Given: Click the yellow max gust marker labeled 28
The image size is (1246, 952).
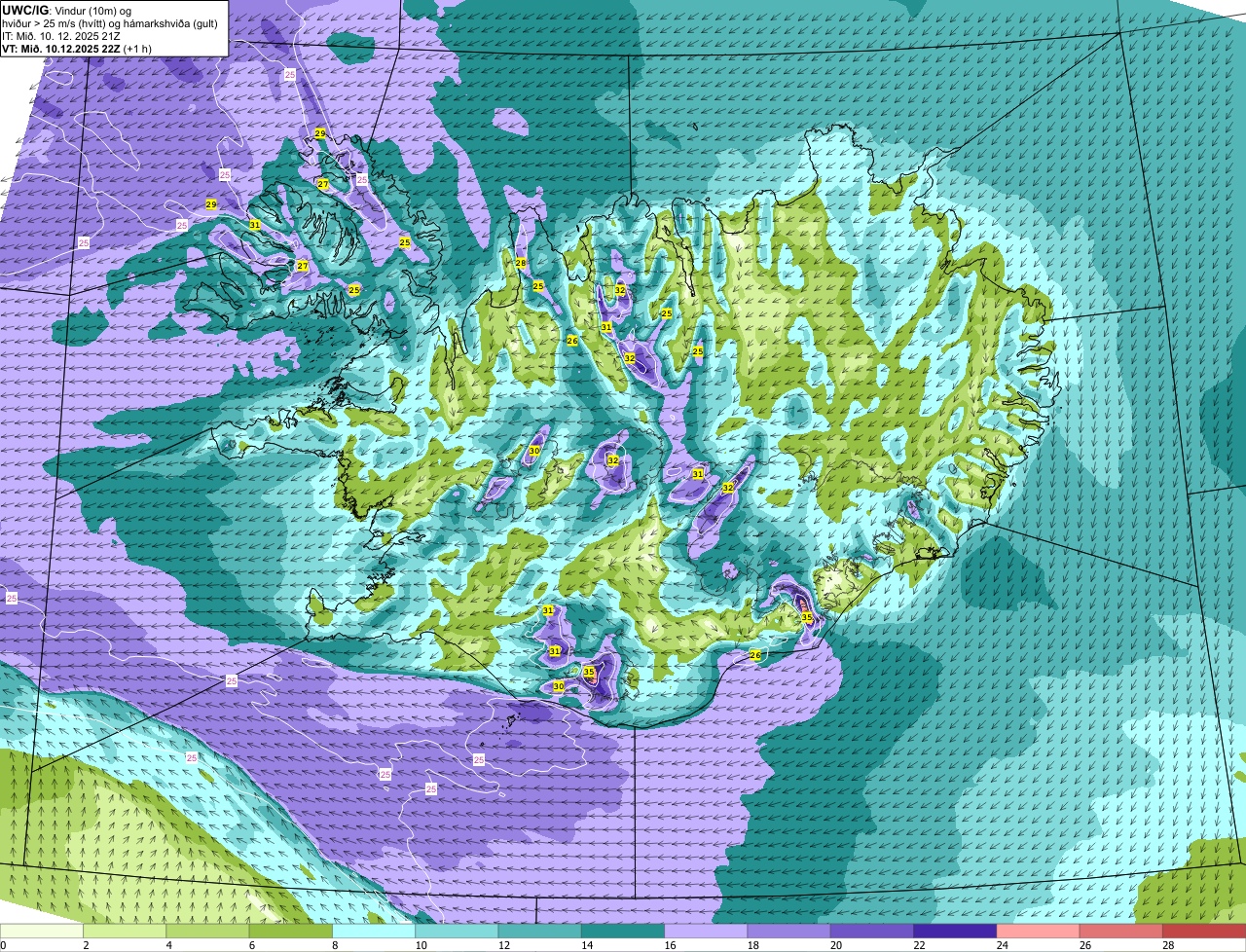Looking at the screenshot, I should click(x=521, y=263).
